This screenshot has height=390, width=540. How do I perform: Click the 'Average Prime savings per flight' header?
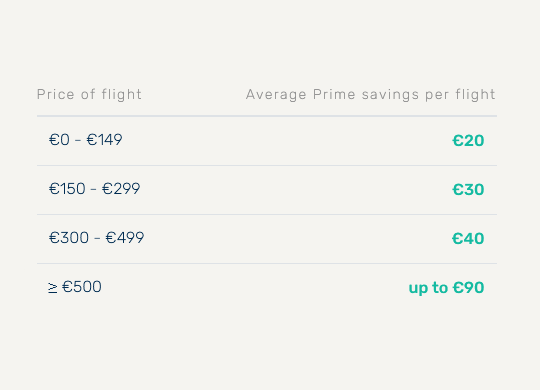371,94
